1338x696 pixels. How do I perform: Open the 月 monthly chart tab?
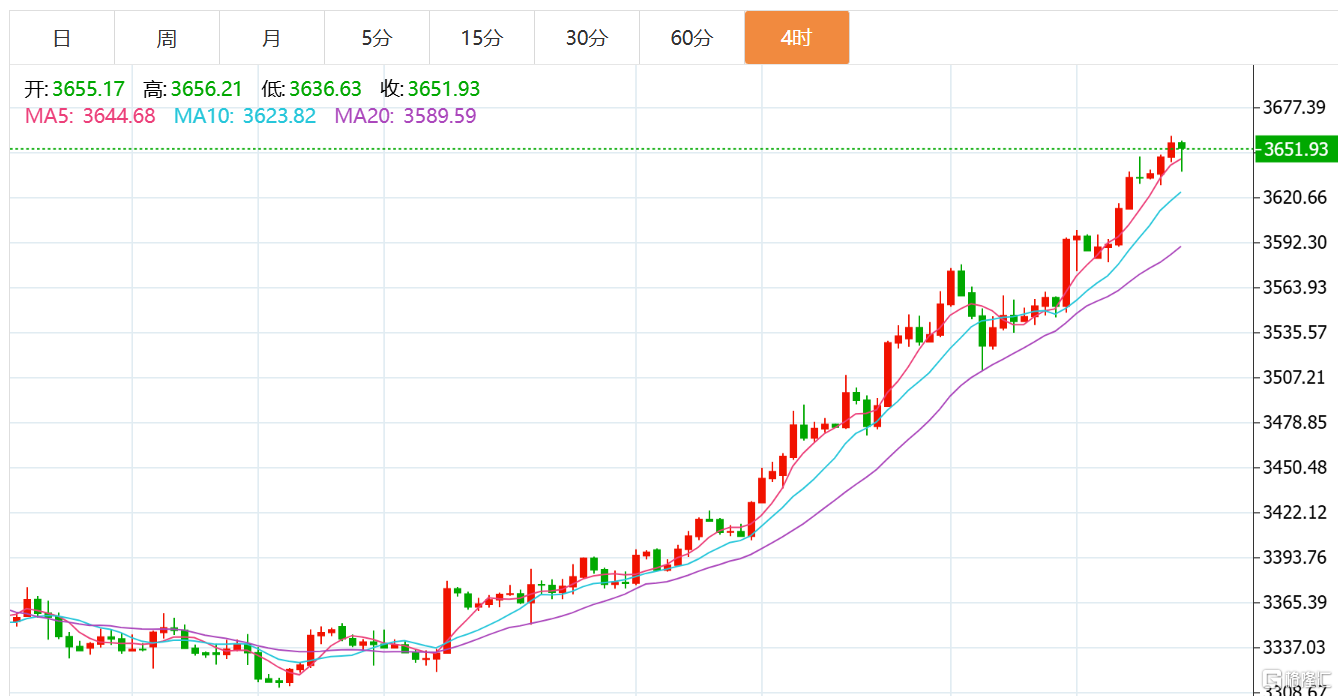tap(272, 38)
